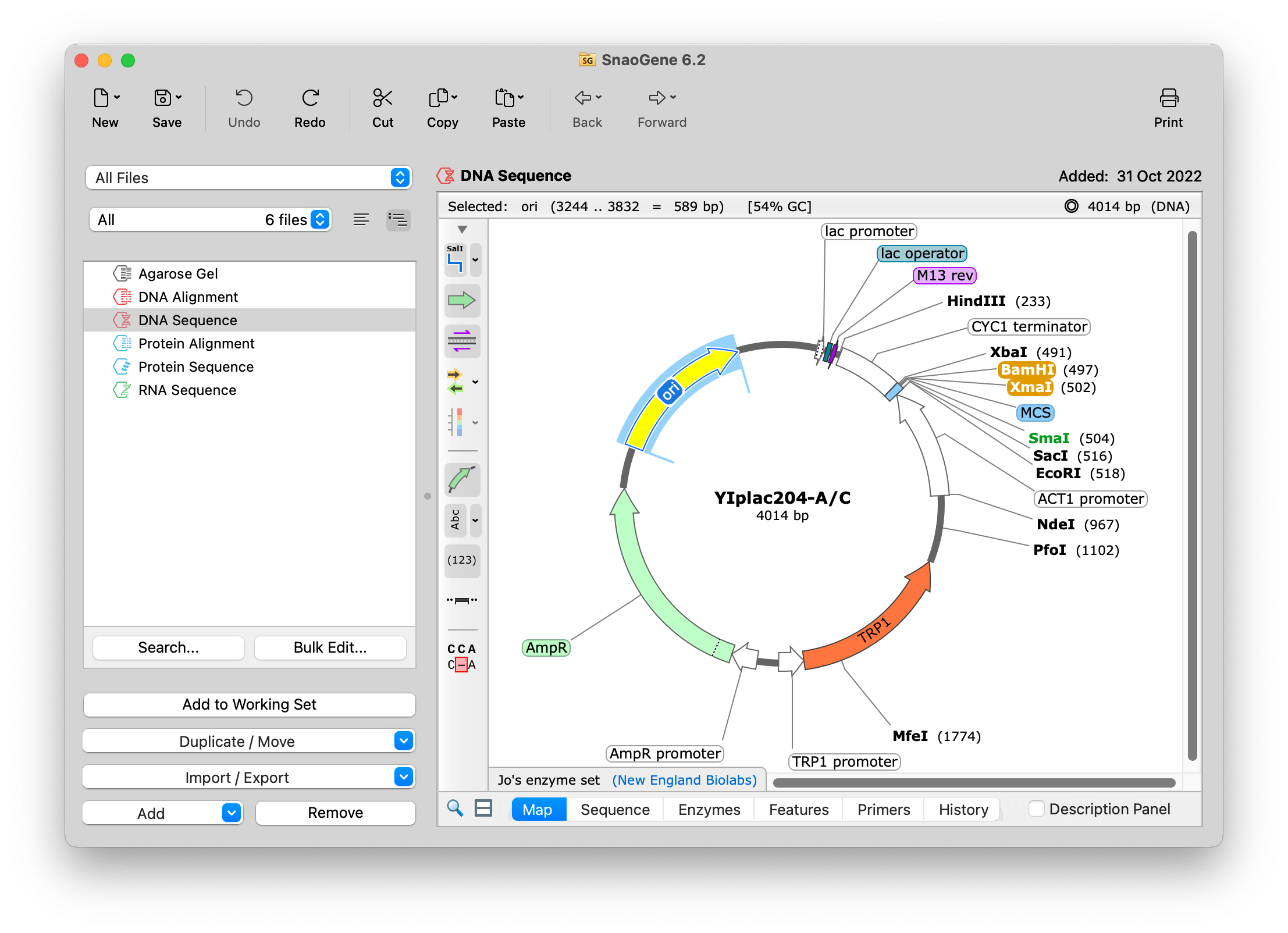Click the Abc translation display icon
This screenshot has width=1288, height=933.
[456, 521]
